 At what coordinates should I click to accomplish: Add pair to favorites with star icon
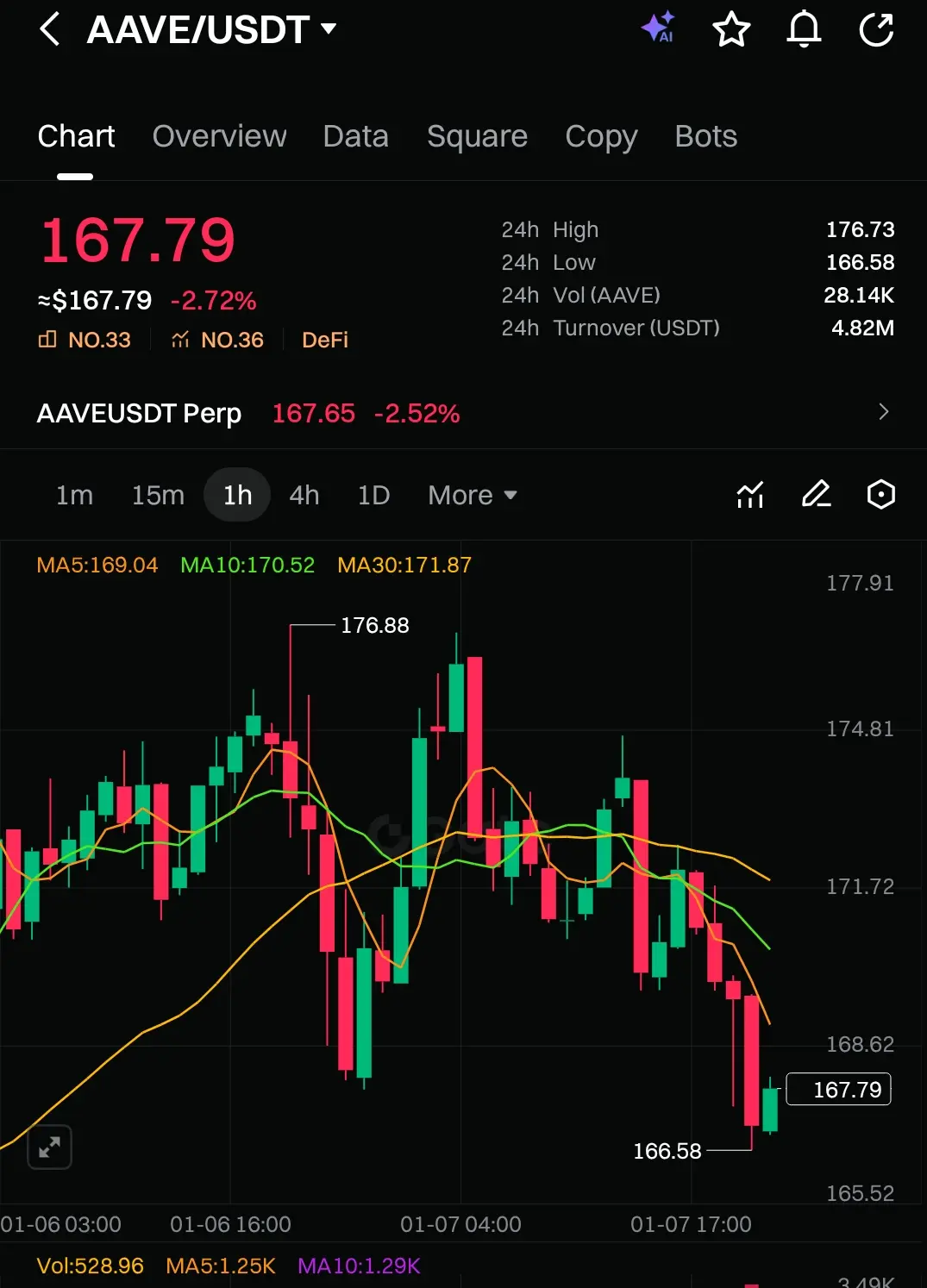point(731,29)
